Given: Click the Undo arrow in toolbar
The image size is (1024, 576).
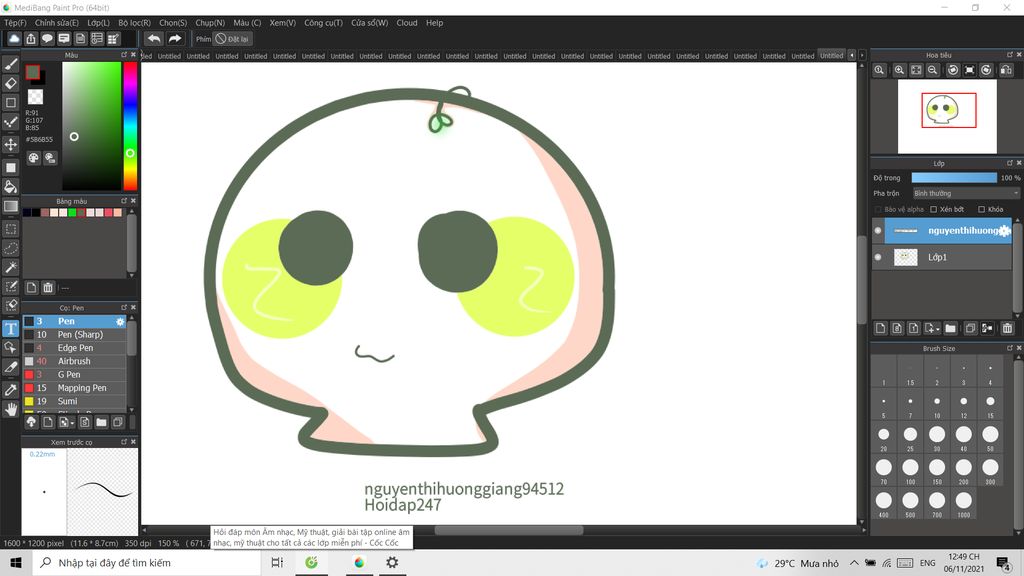Looking at the screenshot, I should coord(154,39).
